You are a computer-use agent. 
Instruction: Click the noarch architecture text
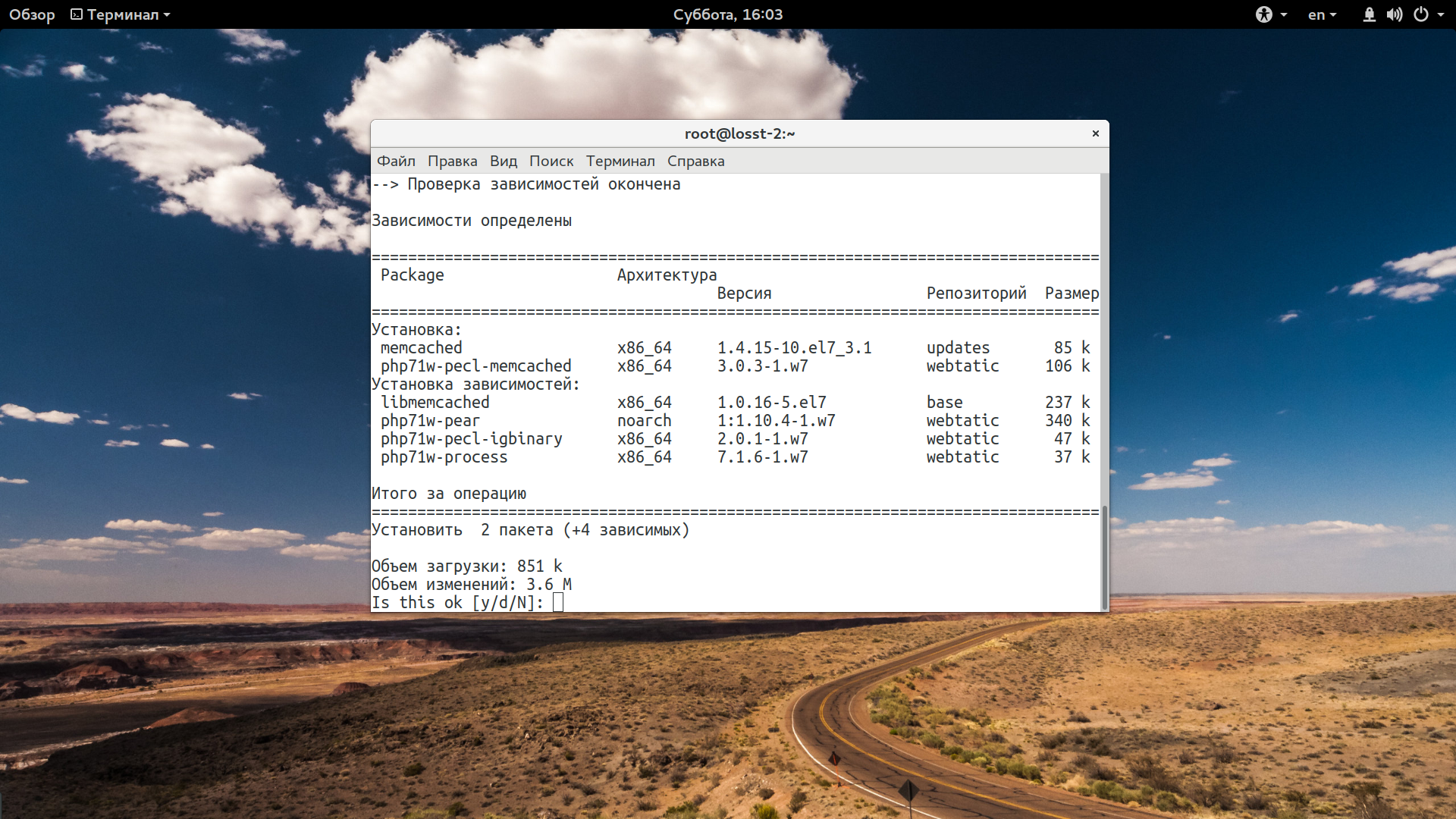(x=644, y=420)
